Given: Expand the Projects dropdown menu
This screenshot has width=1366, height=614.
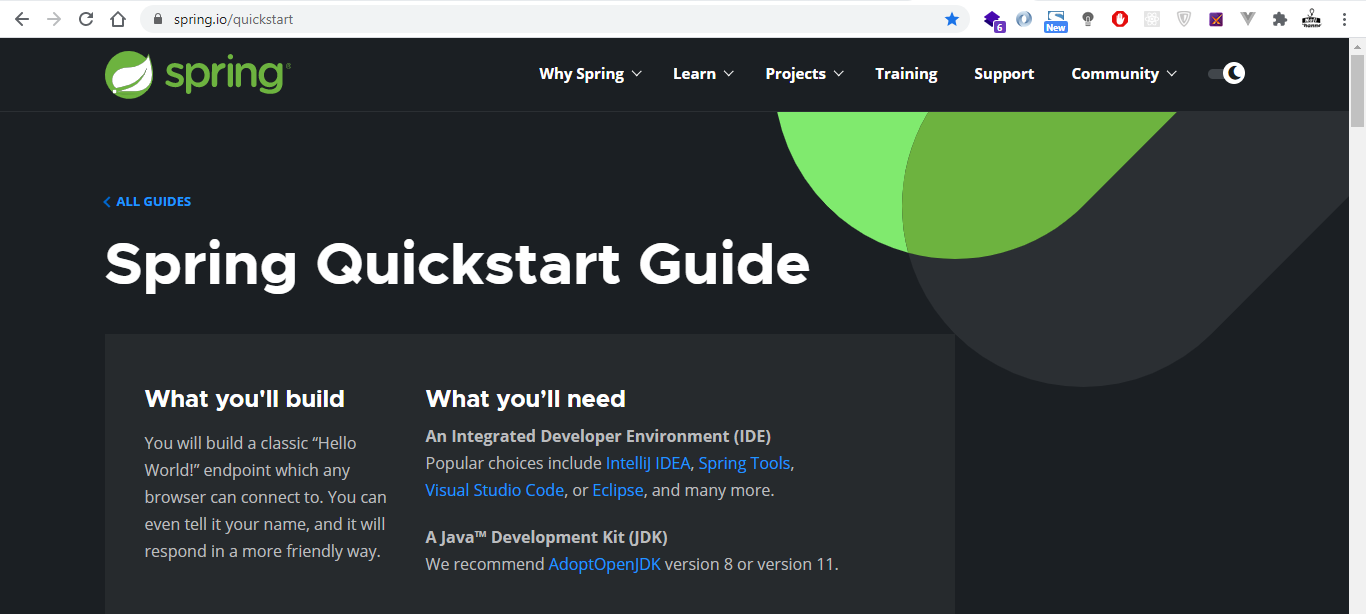Looking at the screenshot, I should [805, 74].
